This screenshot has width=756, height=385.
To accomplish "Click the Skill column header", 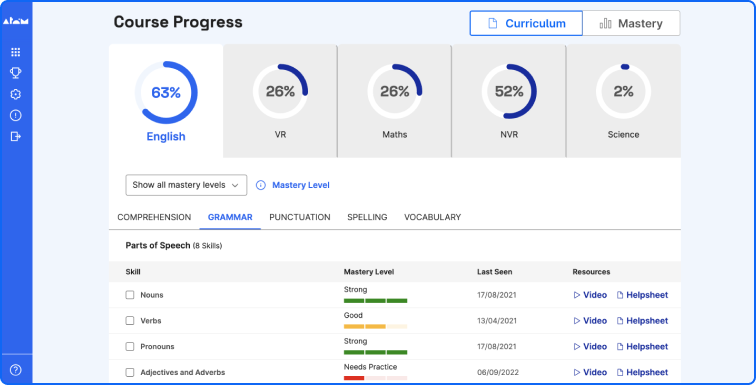I will (x=133, y=272).
